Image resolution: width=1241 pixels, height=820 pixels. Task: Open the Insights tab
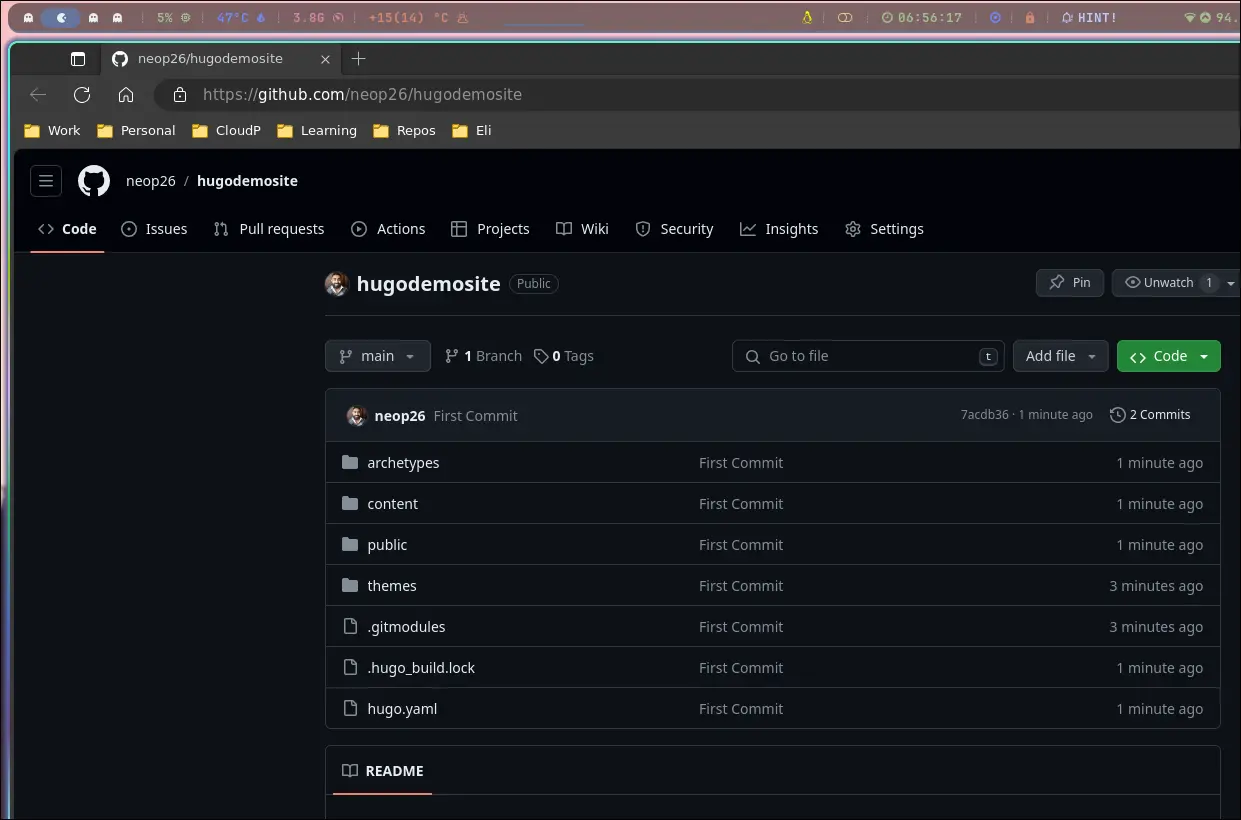779,229
